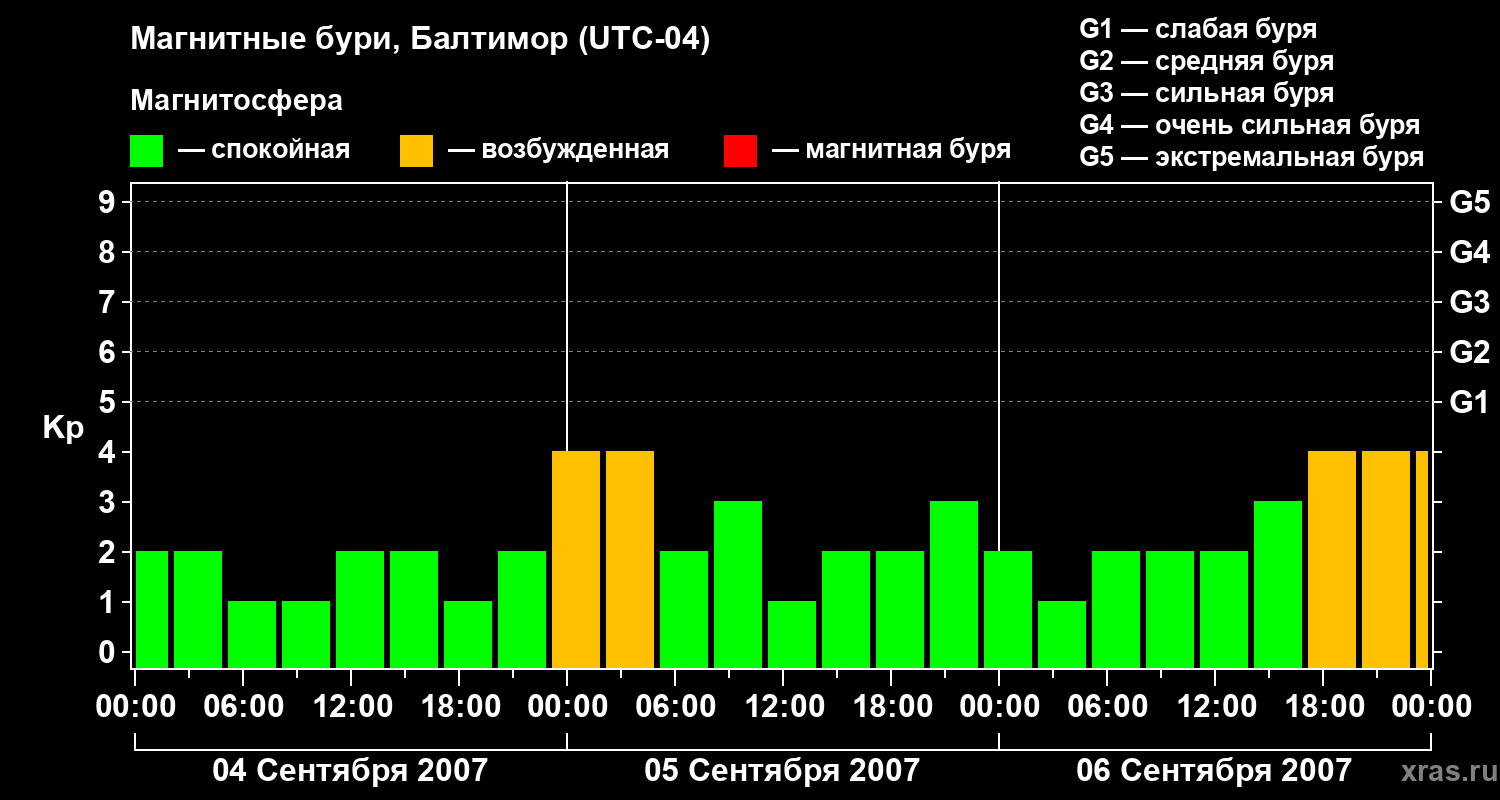Click the green Kp 3 bar at 21:00 on 05 Сентября
Viewport: 1500px width, 800px height.
(x=954, y=584)
